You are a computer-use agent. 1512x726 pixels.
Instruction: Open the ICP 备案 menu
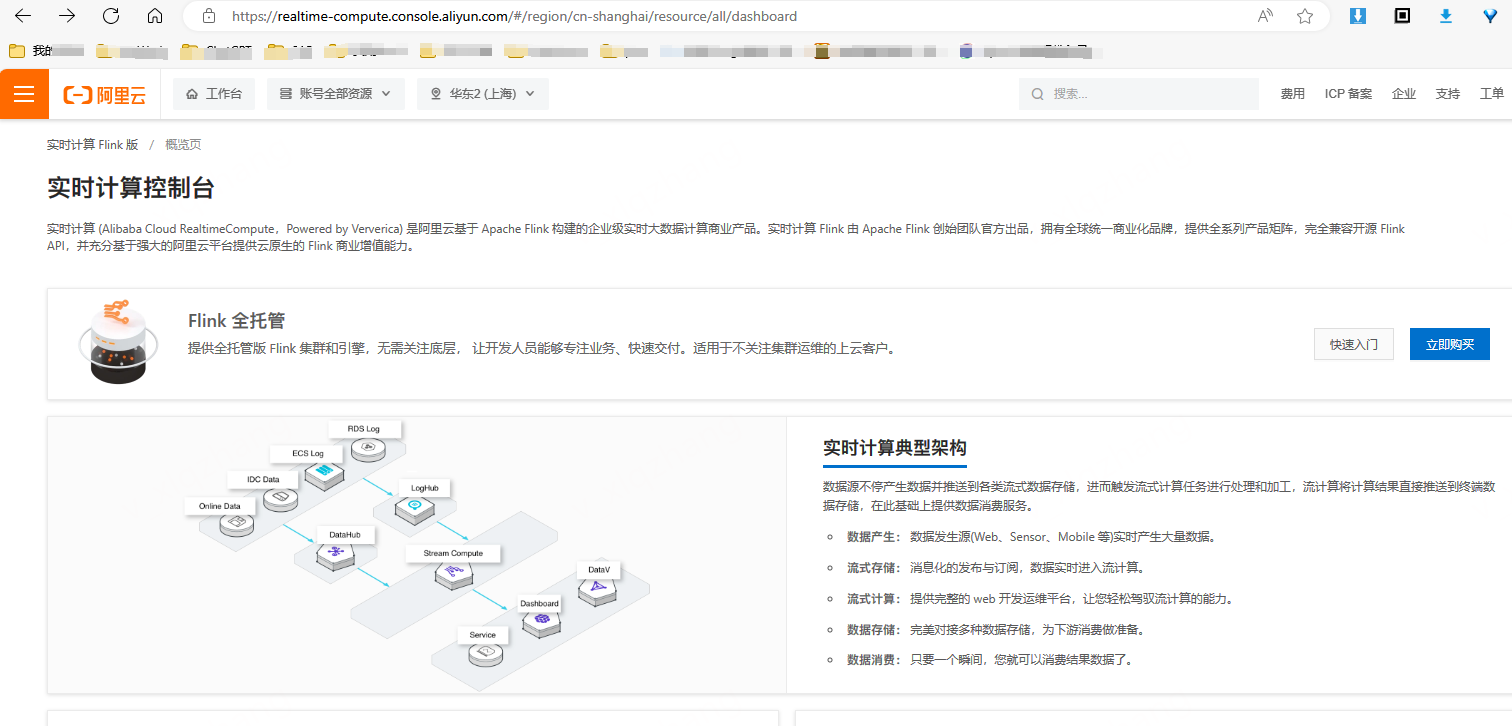(x=1348, y=94)
